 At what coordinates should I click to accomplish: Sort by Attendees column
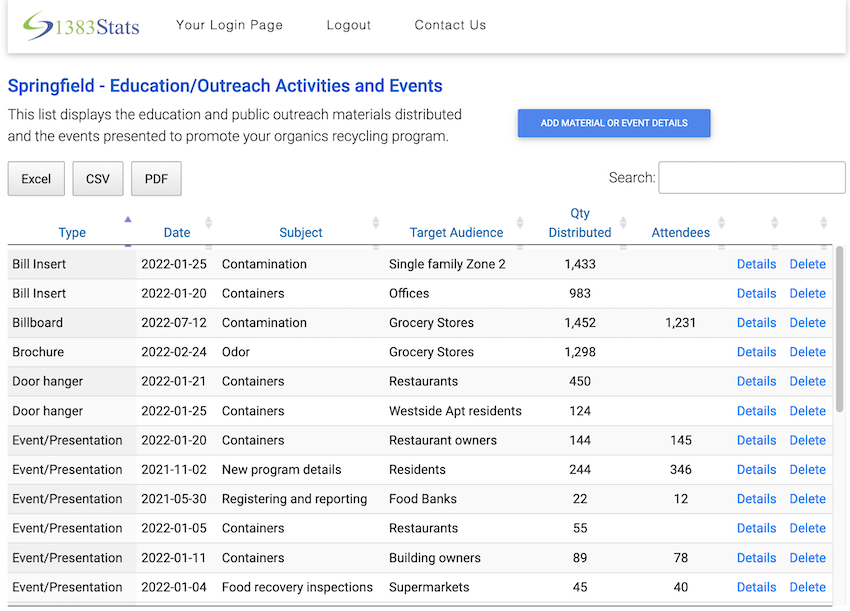click(x=680, y=232)
